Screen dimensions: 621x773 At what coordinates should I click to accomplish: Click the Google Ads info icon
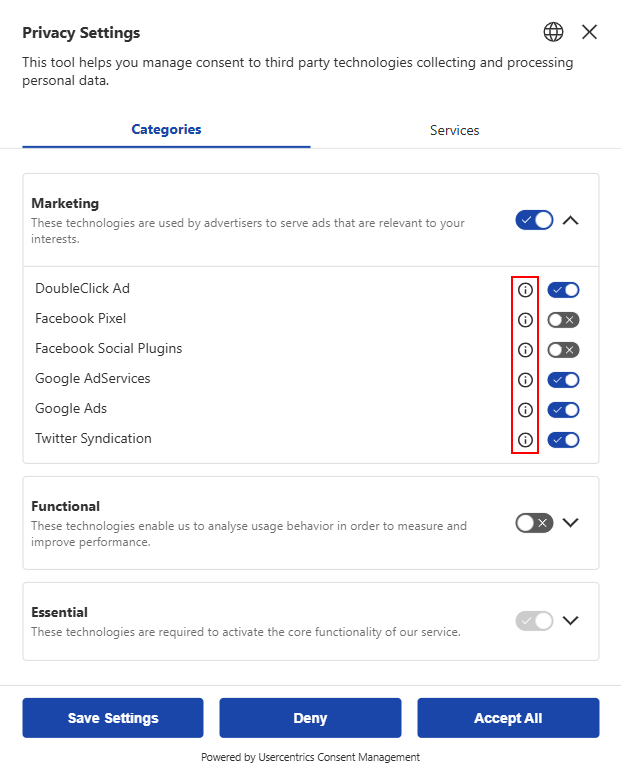click(525, 410)
